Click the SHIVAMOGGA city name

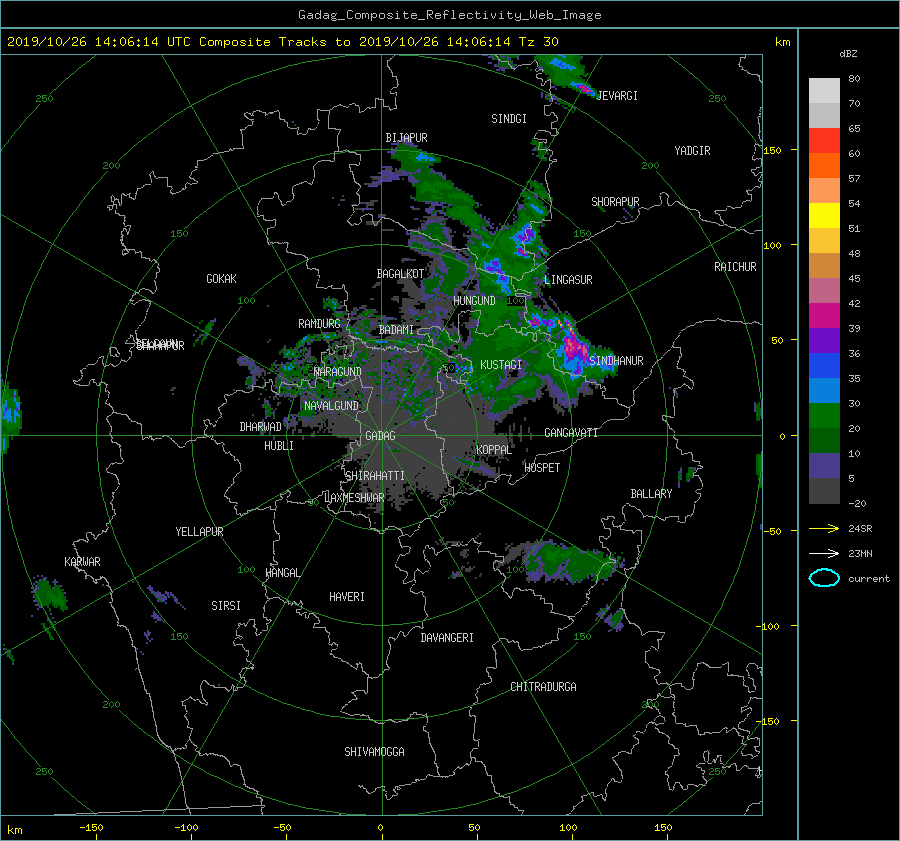click(374, 752)
